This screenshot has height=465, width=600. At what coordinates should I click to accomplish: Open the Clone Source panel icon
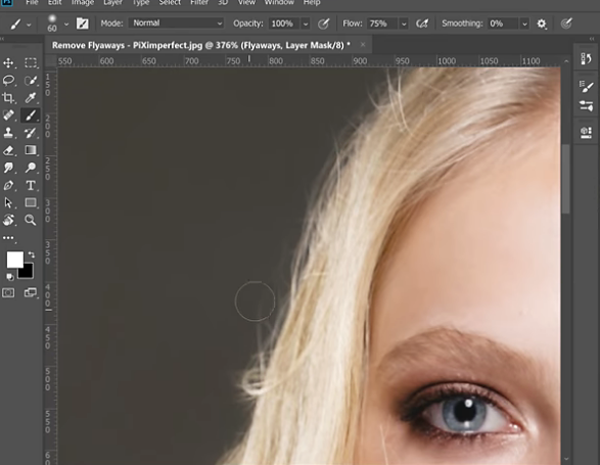tap(586, 132)
